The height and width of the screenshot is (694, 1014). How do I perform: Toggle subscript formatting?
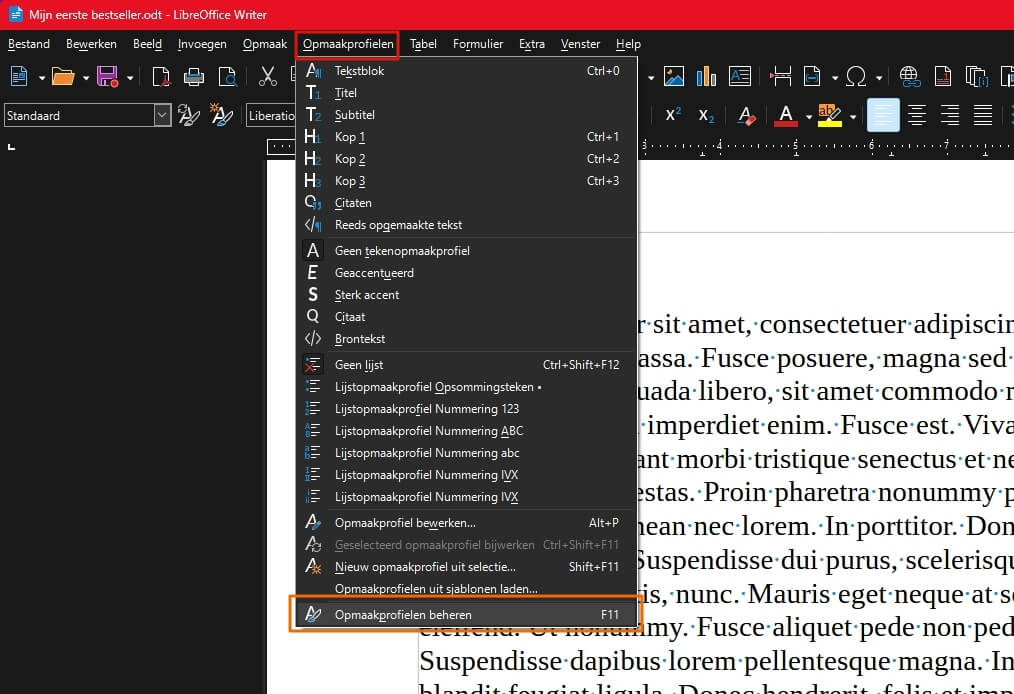coord(706,116)
